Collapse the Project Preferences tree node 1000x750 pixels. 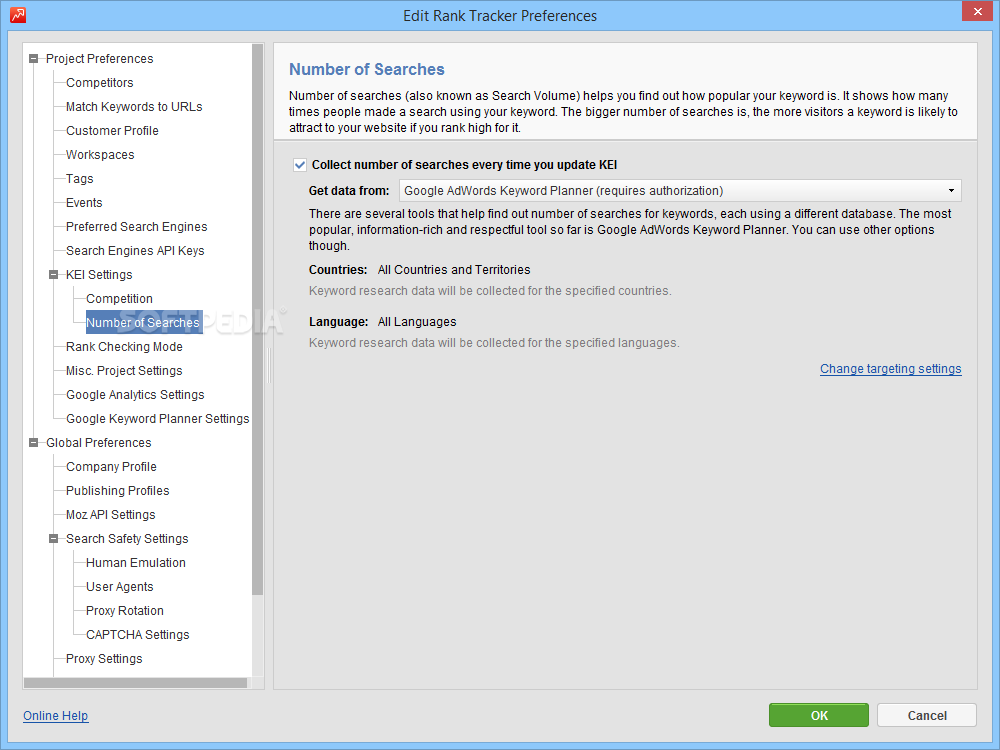tap(34, 59)
